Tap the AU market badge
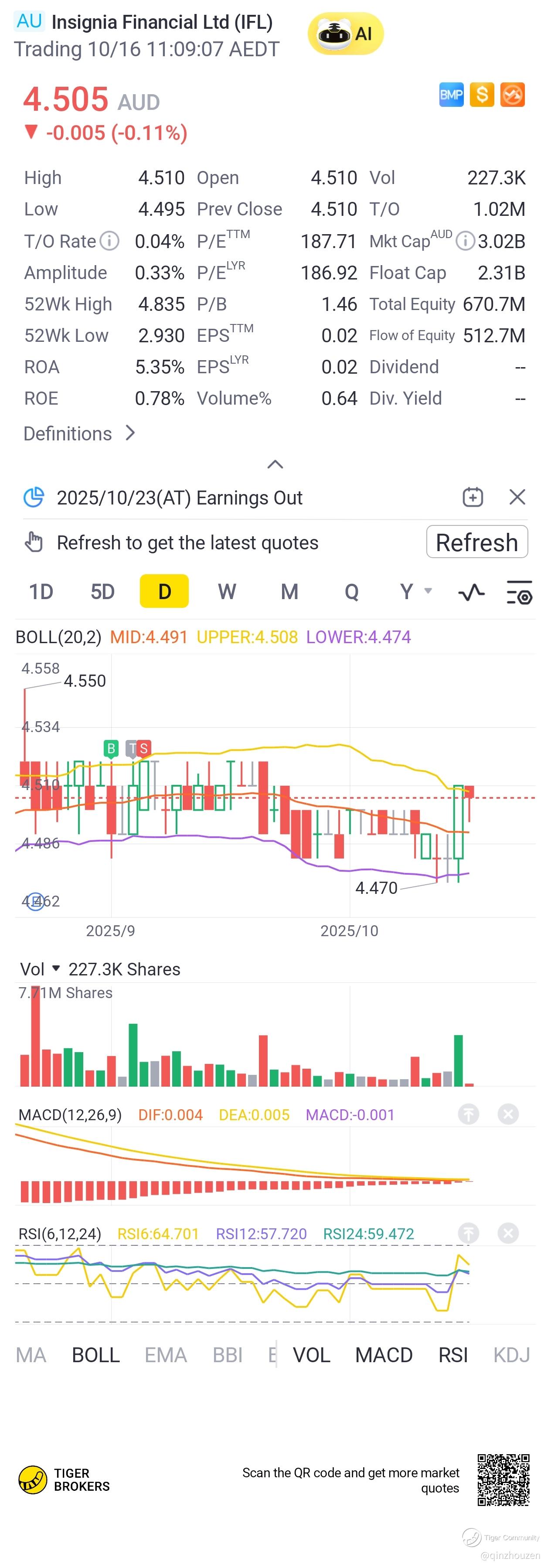The image size is (551, 1568). [x=29, y=21]
